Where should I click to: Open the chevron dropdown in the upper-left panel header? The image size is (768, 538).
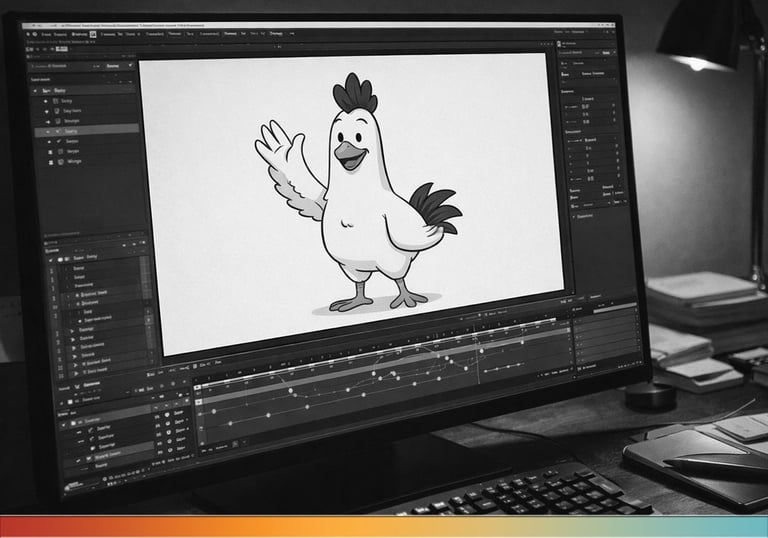point(131,65)
